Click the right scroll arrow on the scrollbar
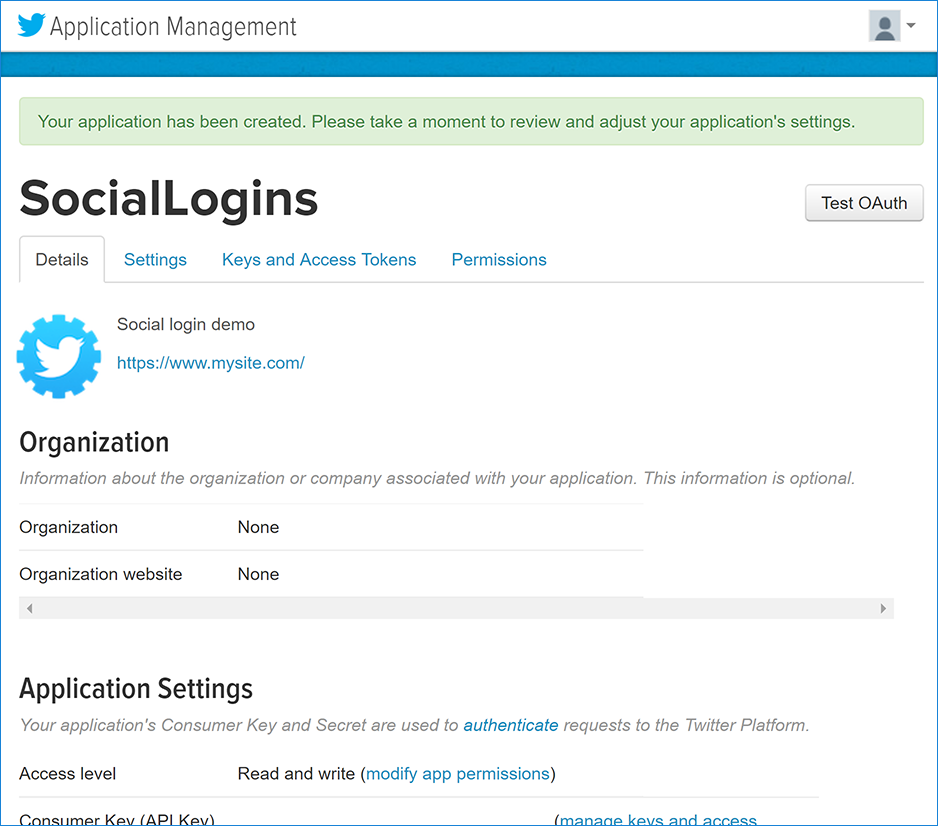The height and width of the screenshot is (826, 938). (883, 608)
